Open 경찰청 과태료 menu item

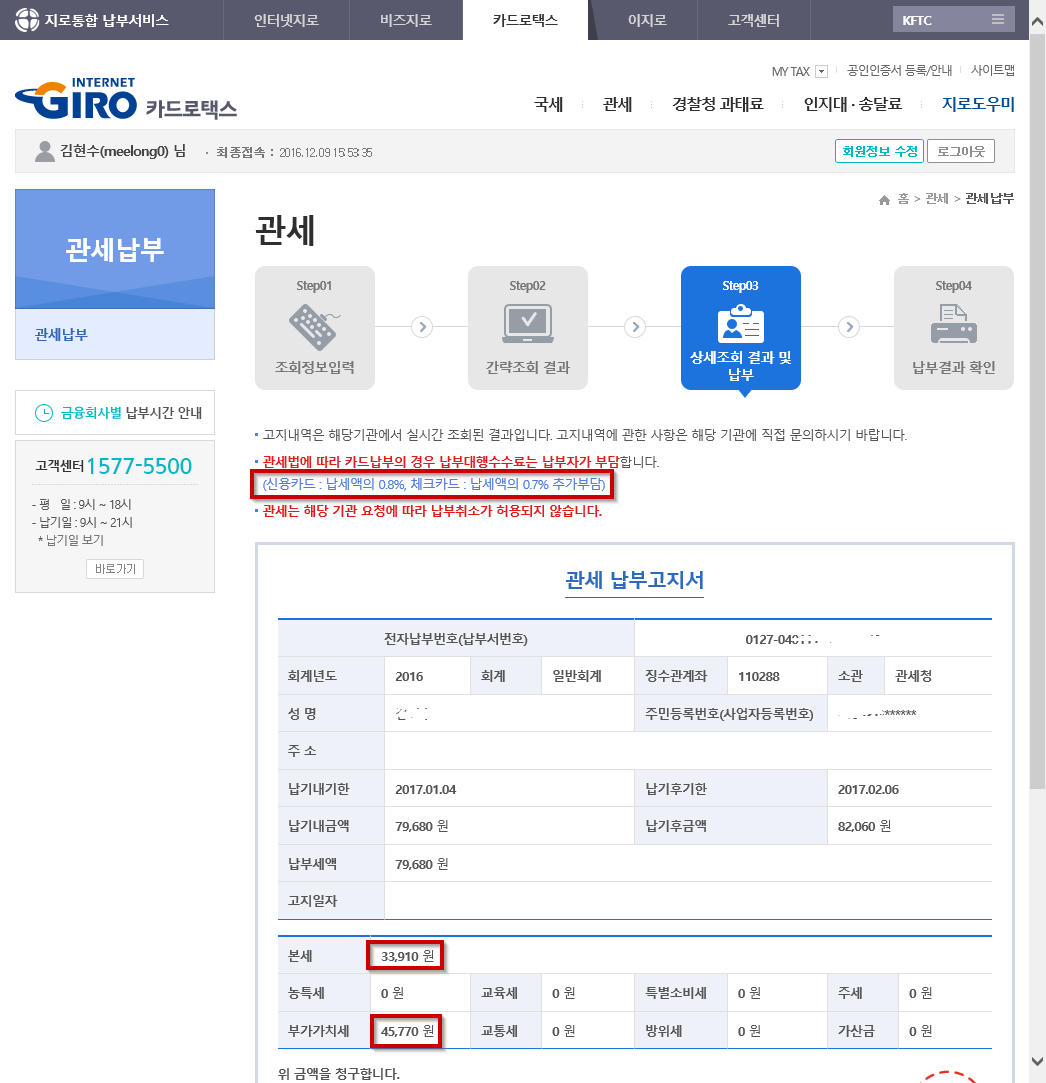click(x=717, y=104)
